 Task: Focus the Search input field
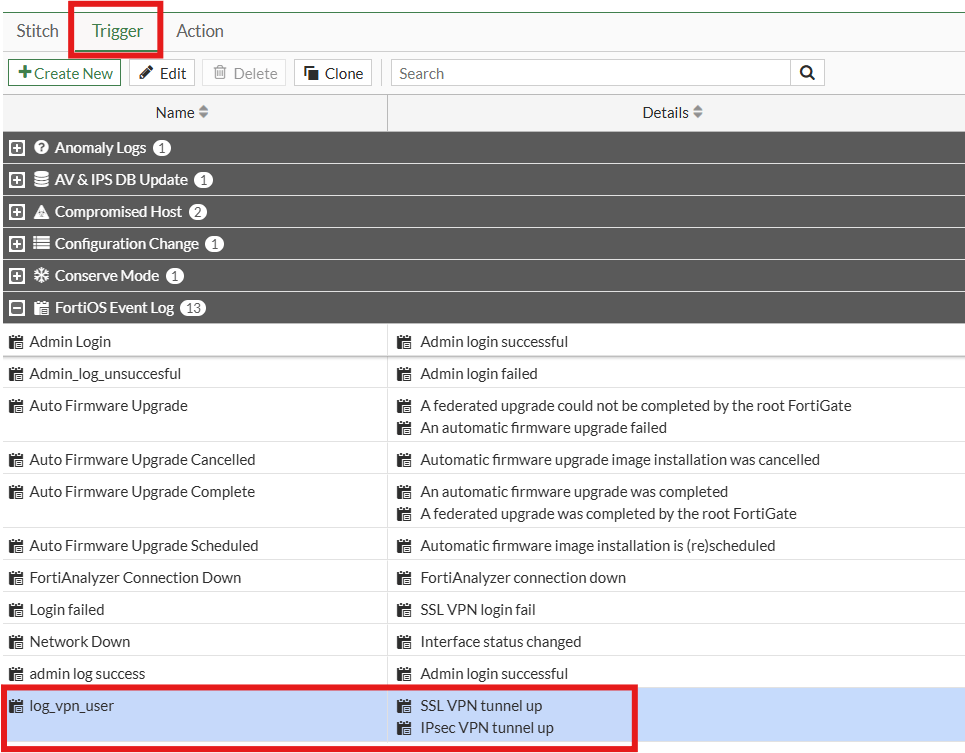click(x=591, y=73)
